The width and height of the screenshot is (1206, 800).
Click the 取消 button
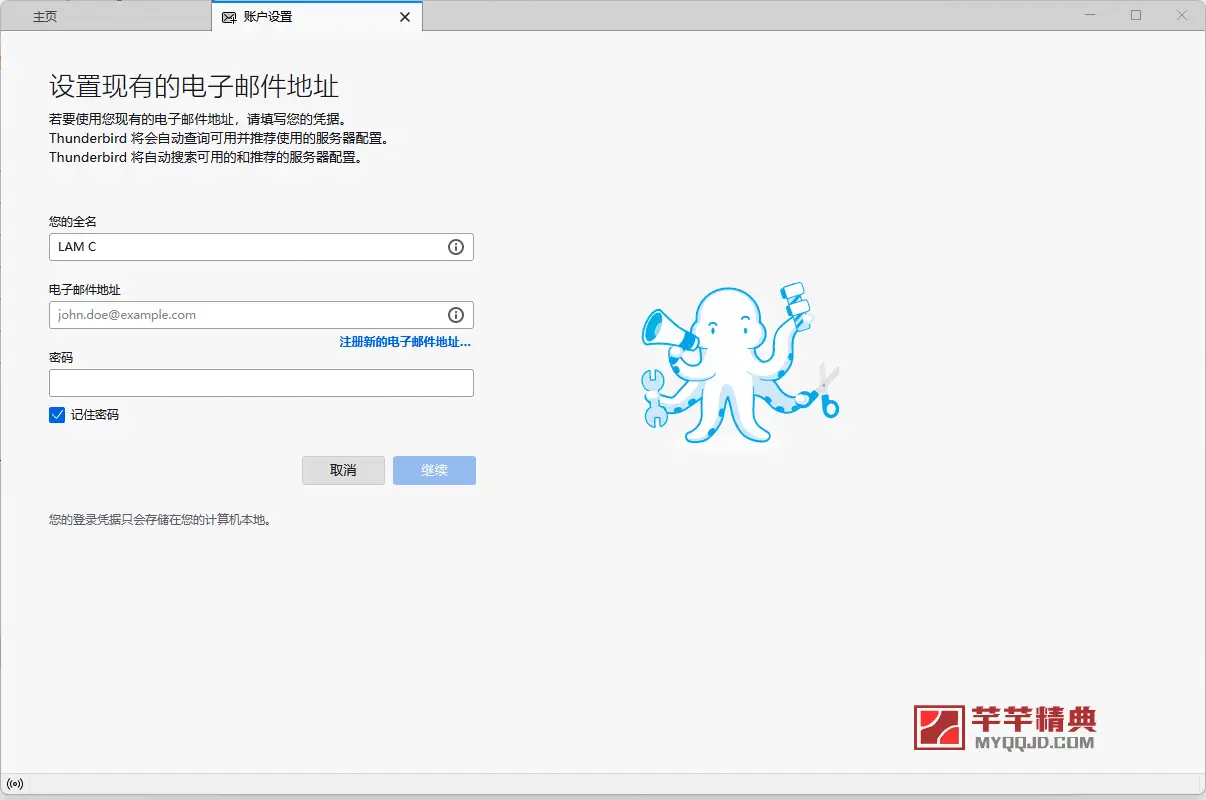click(x=343, y=470)
